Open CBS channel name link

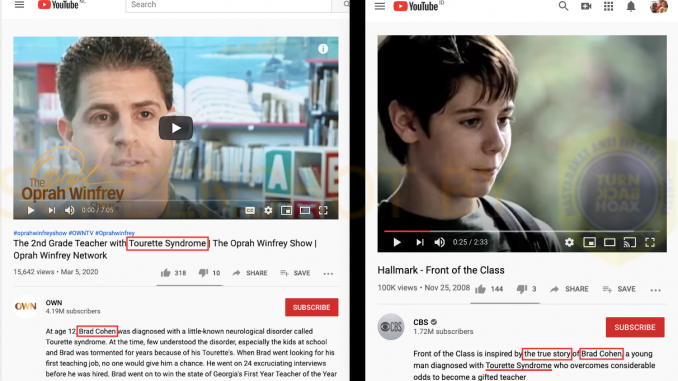[x=421, y=322]
